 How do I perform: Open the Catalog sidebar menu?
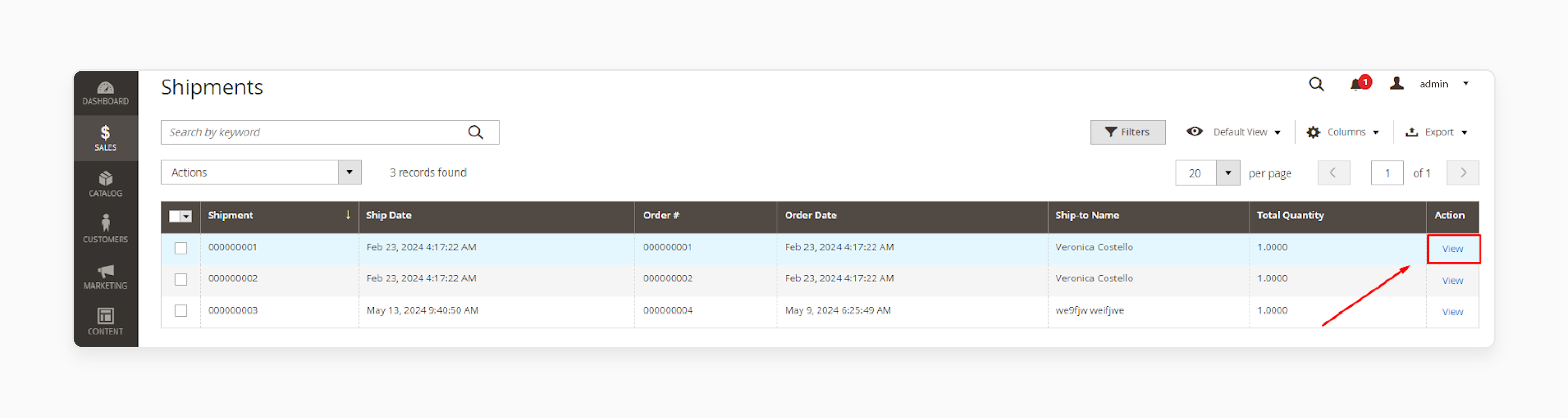(x=105, y=184)
